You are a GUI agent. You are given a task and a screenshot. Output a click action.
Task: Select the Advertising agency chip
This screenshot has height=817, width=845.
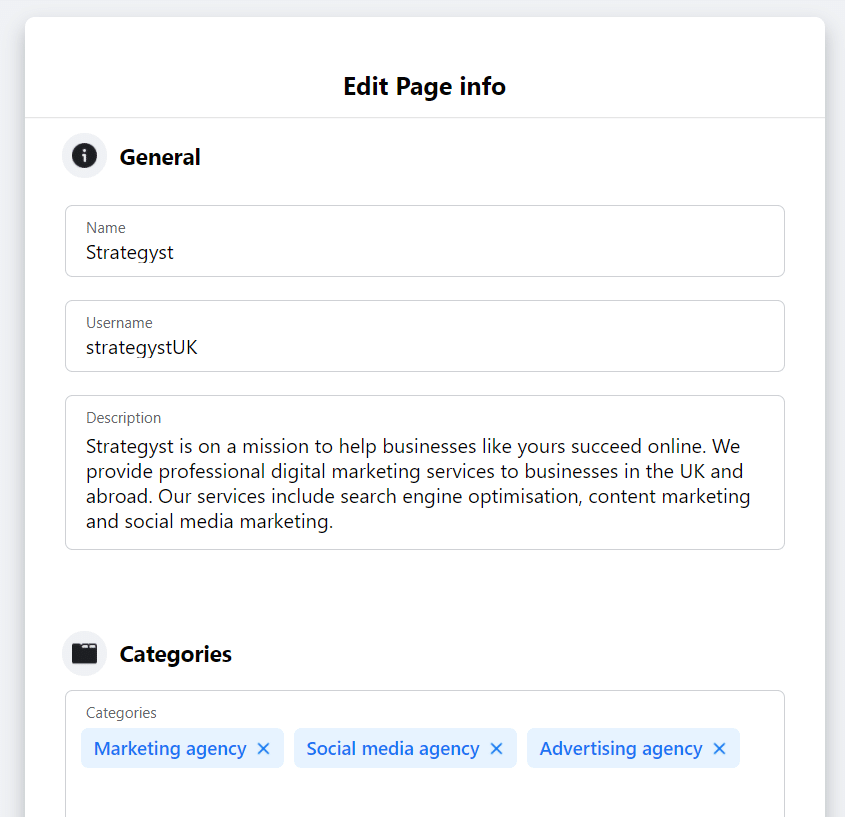[620, 748]
